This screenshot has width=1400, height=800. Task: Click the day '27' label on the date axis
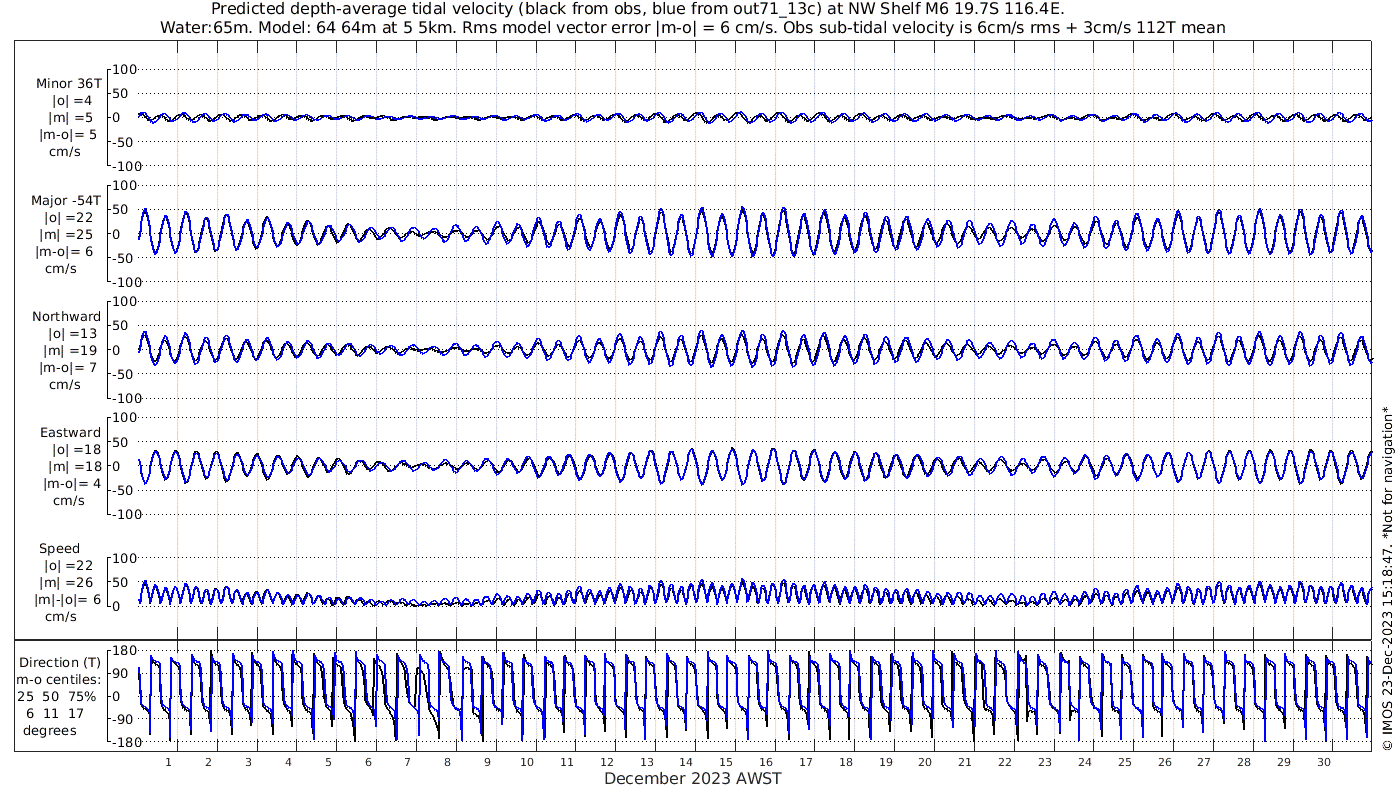(1204, 763)
